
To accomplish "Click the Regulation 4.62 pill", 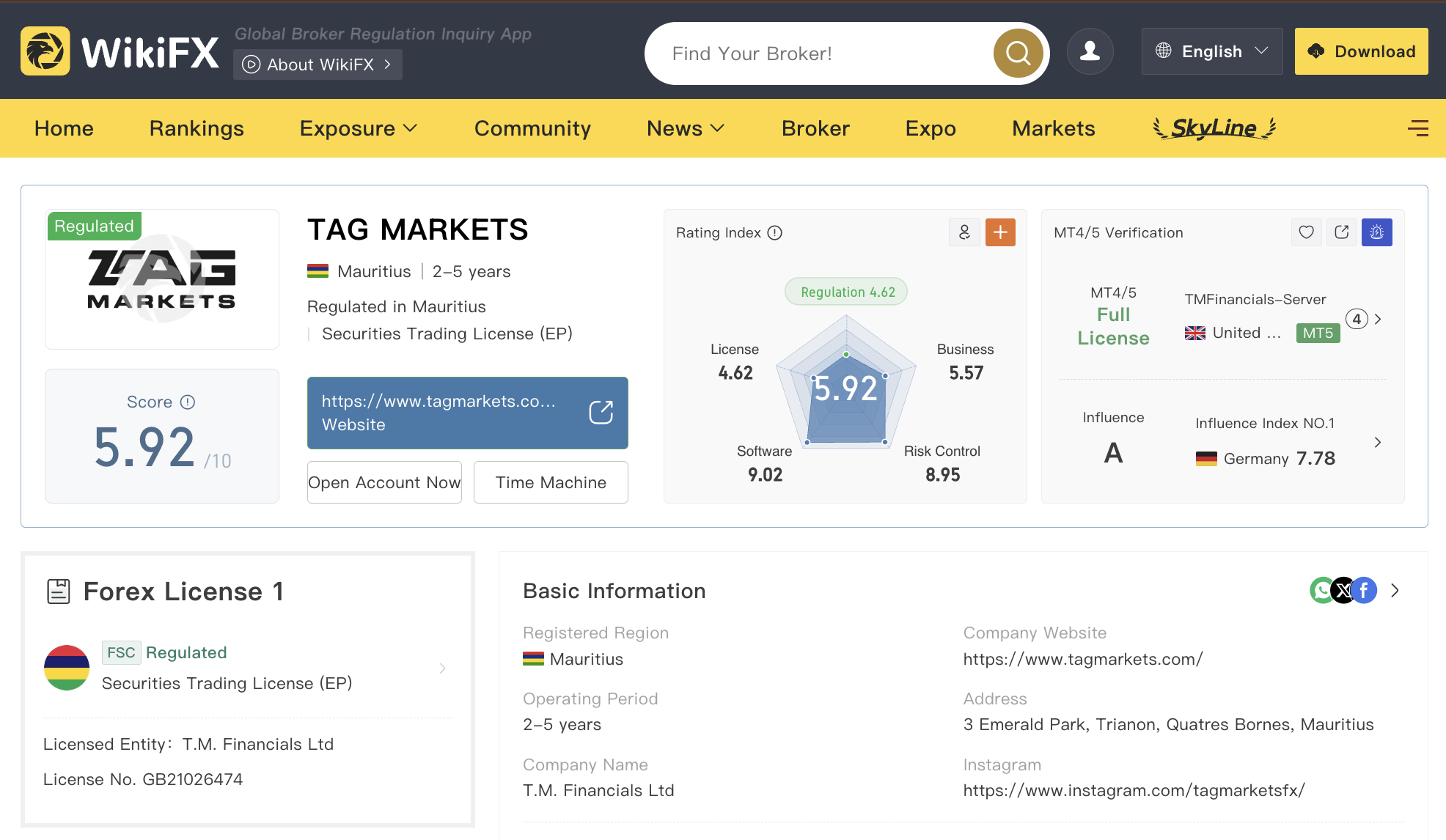I will (846, 292).
